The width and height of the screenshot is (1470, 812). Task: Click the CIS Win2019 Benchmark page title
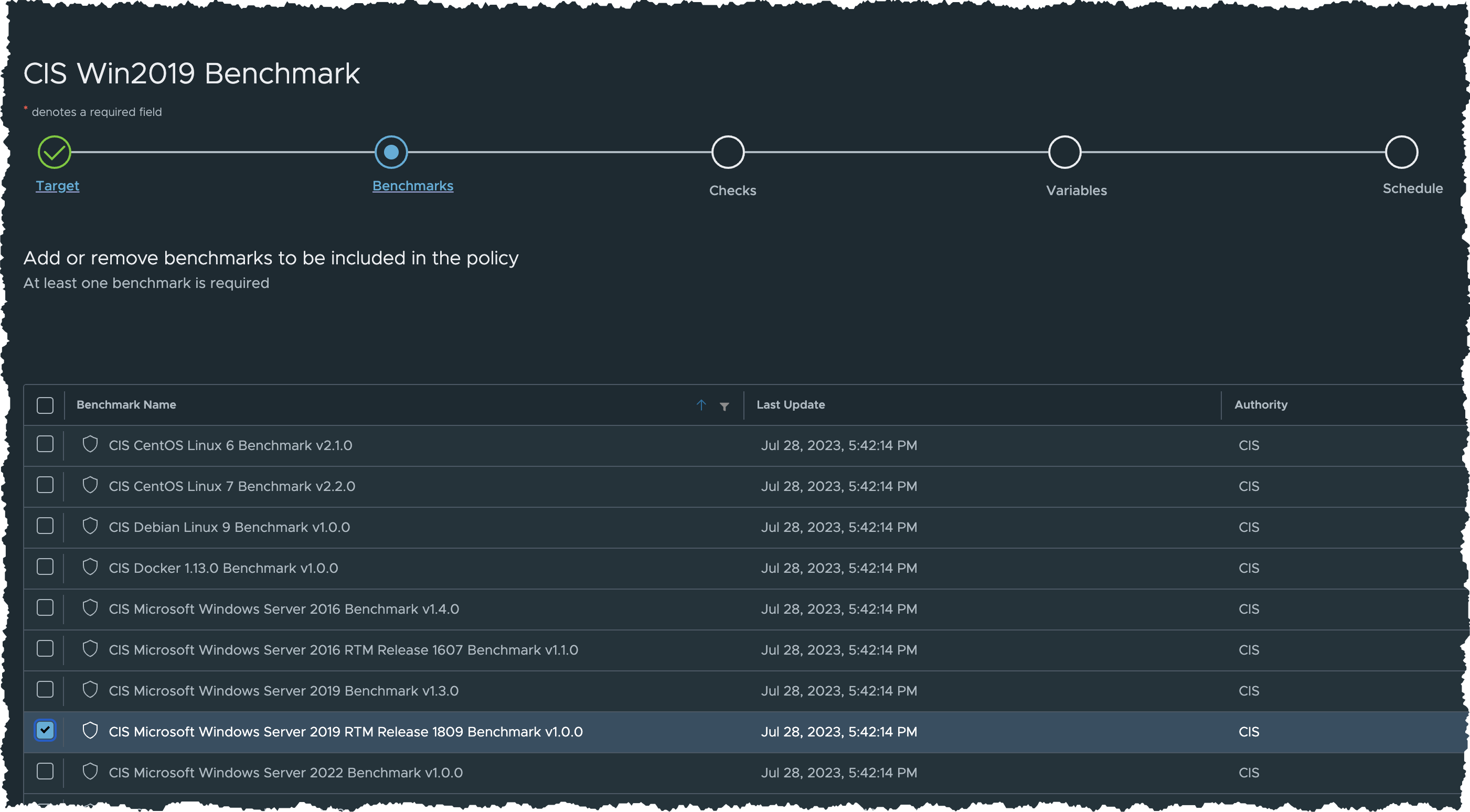point(191,73)
